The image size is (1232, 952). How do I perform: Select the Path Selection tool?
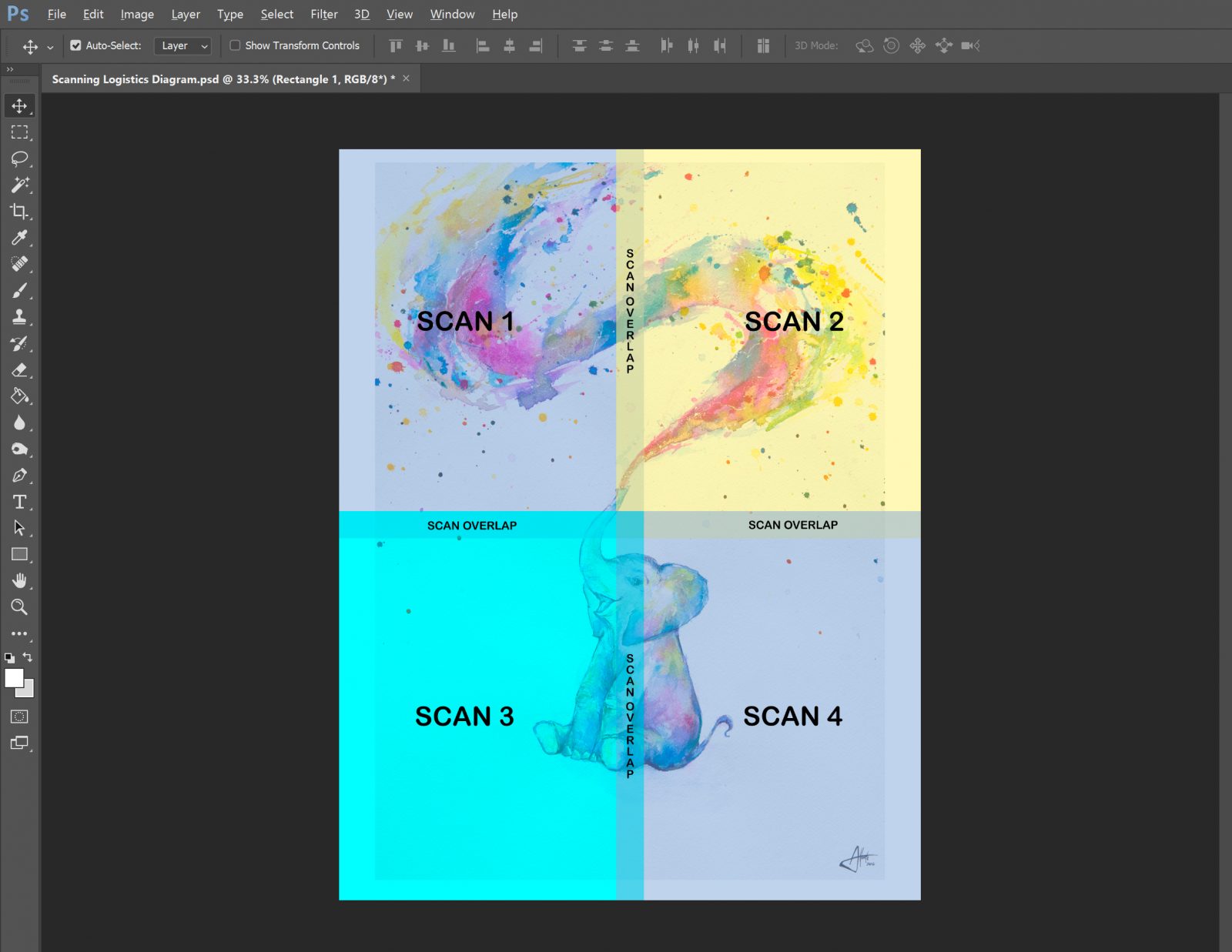click(x=19, y=528)
